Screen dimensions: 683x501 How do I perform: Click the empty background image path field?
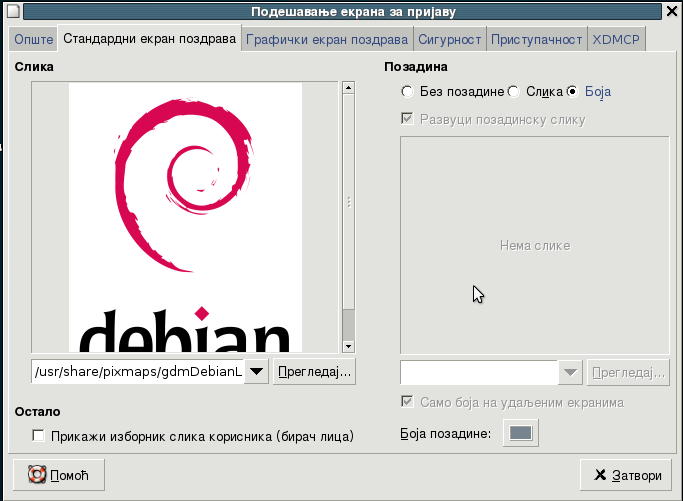click(x=479, y=372)
